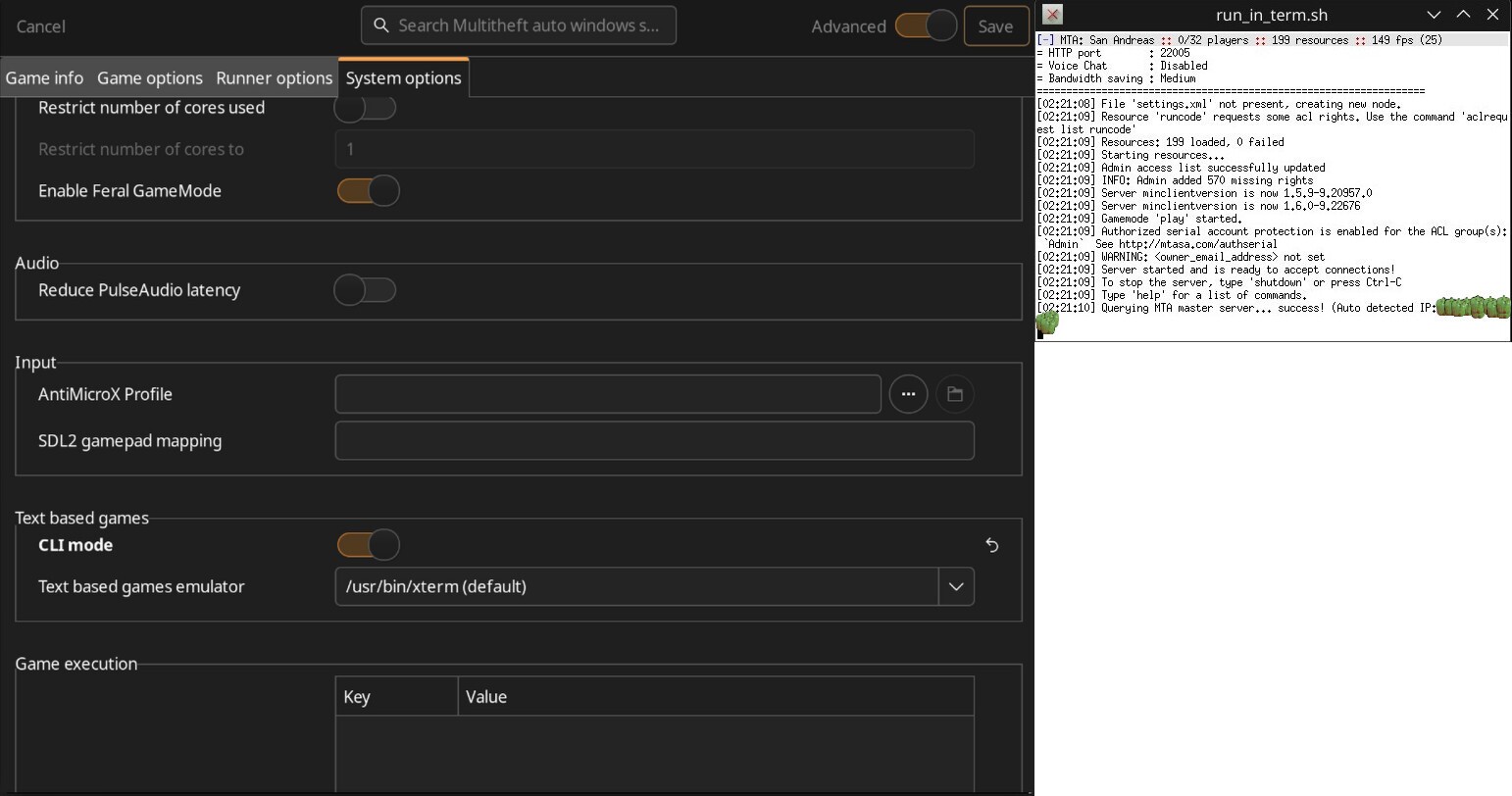
Task: Click 'Resources: 199 loaded, 0 failed' line
Action: click(x=1160, y=142)
